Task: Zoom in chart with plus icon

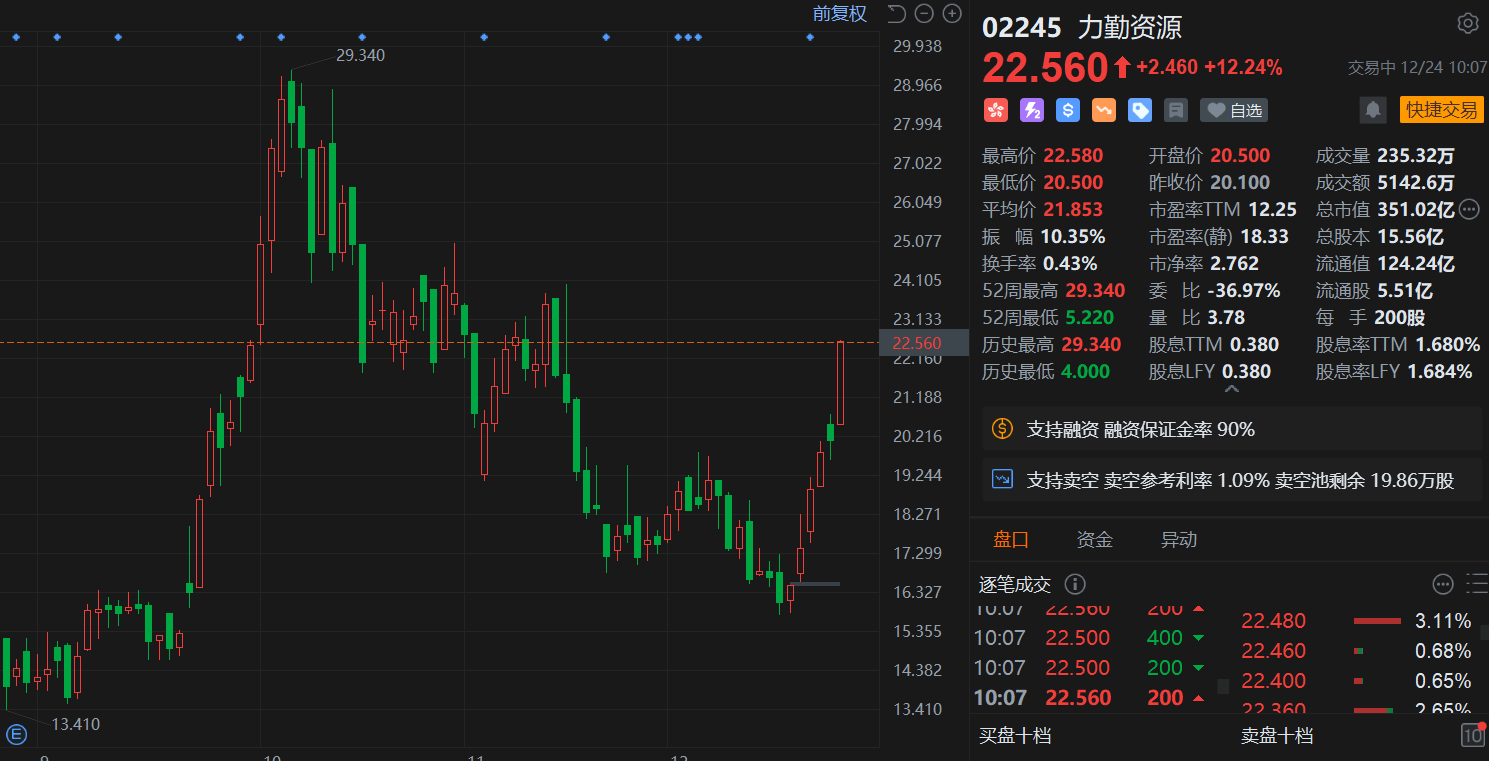Action: (951, 14)
